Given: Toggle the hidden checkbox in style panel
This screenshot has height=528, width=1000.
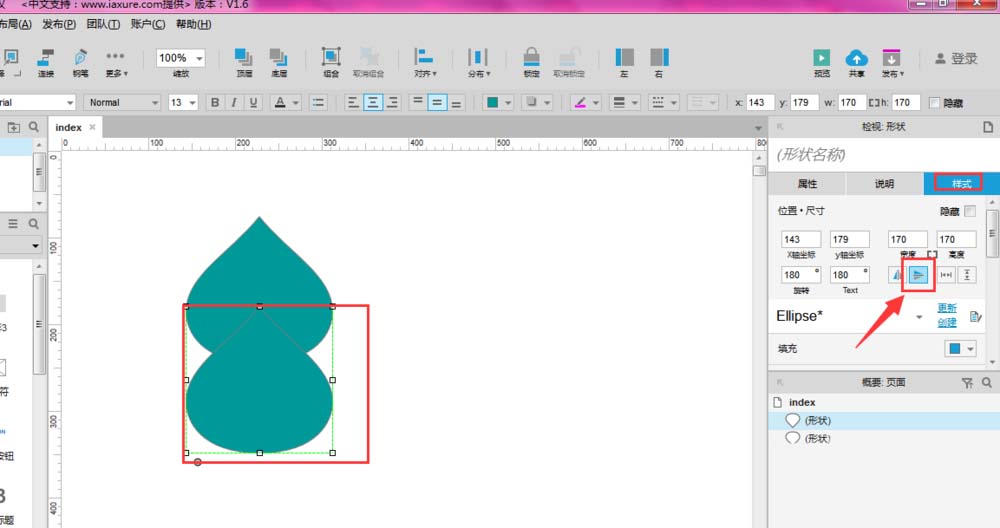Looking at the screenshot, I should (x=969, y=211).
